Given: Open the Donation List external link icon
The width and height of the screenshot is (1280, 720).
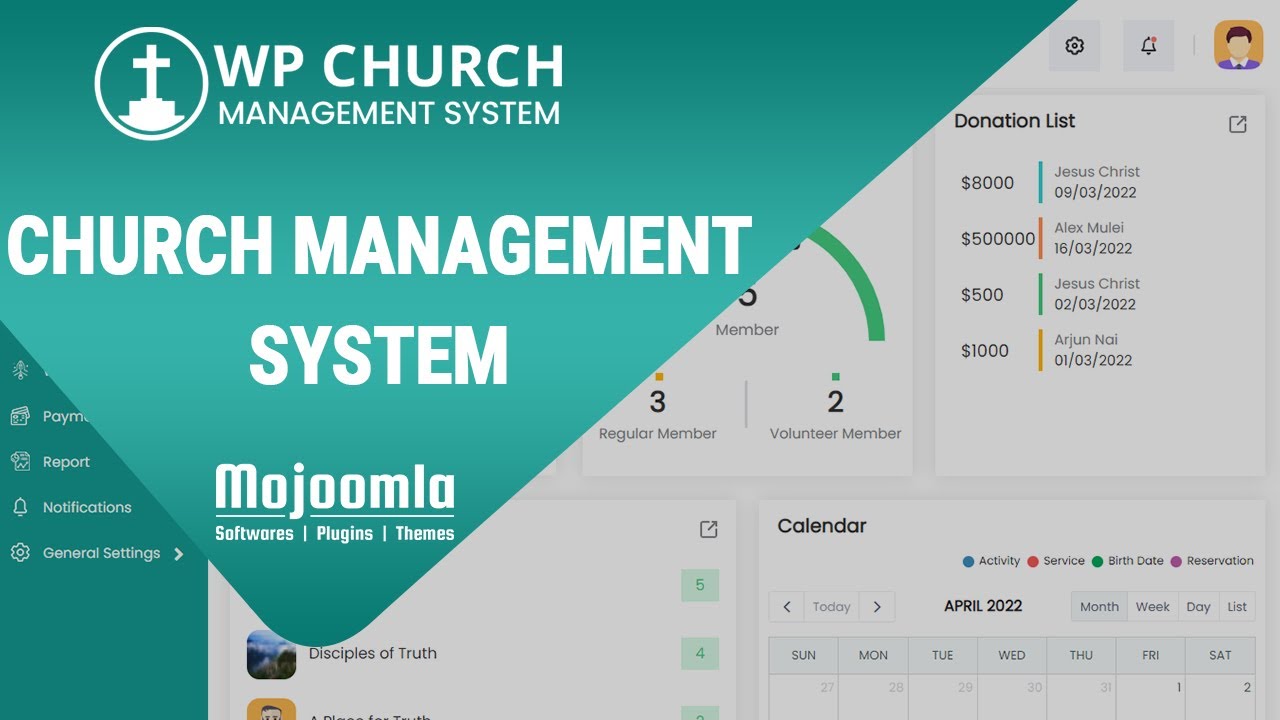Looking at the screenshot, I should (x=1238, y=124).
